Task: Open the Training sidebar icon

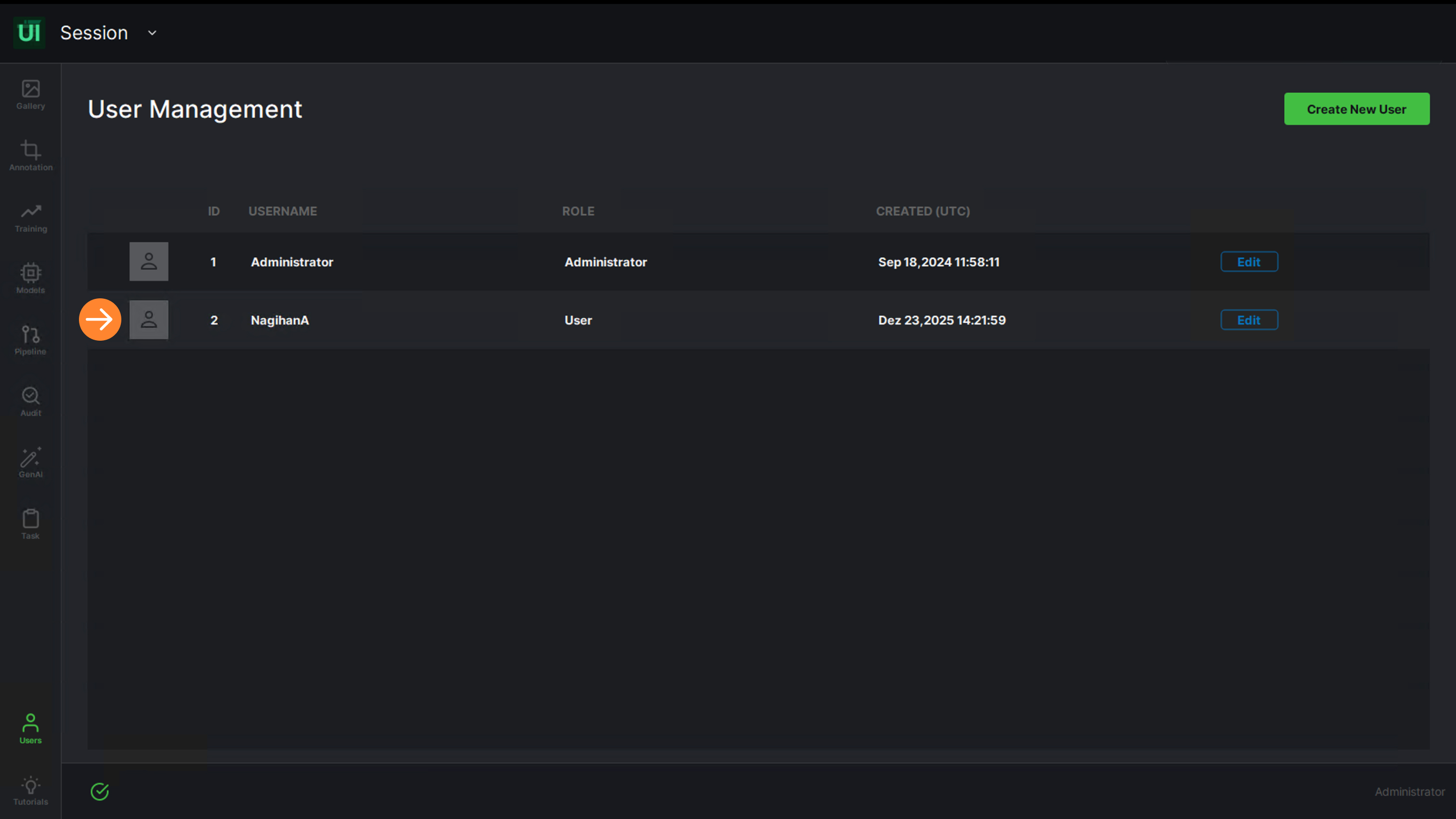Action: point(30,218)
